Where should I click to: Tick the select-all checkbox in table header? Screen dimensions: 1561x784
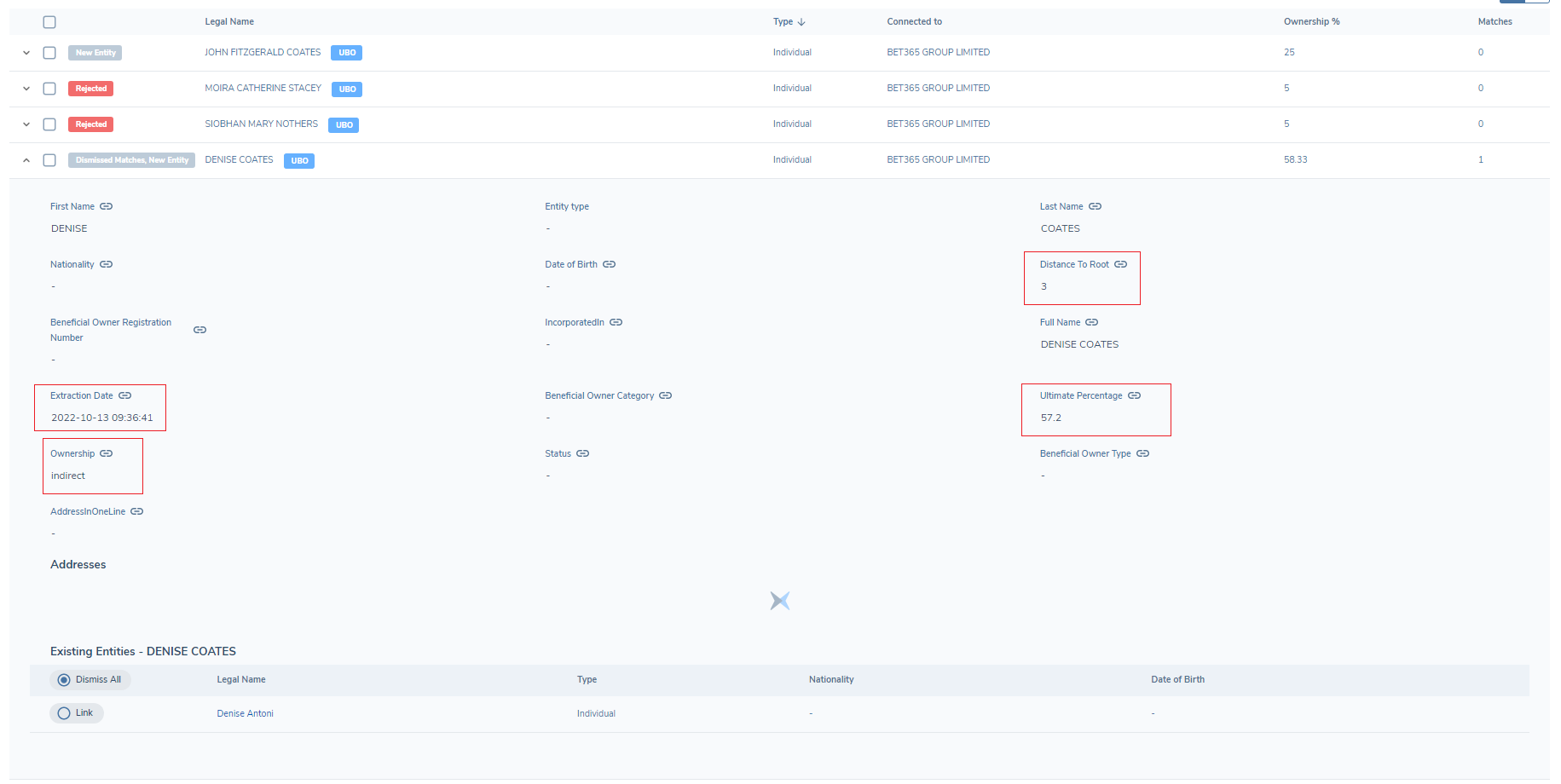pos(49,22)
